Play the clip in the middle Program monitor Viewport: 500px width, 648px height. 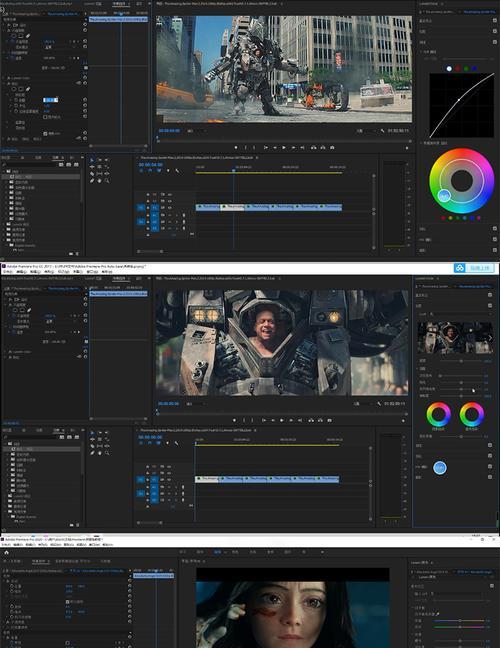pyautogui.click(x=282, y=421)
